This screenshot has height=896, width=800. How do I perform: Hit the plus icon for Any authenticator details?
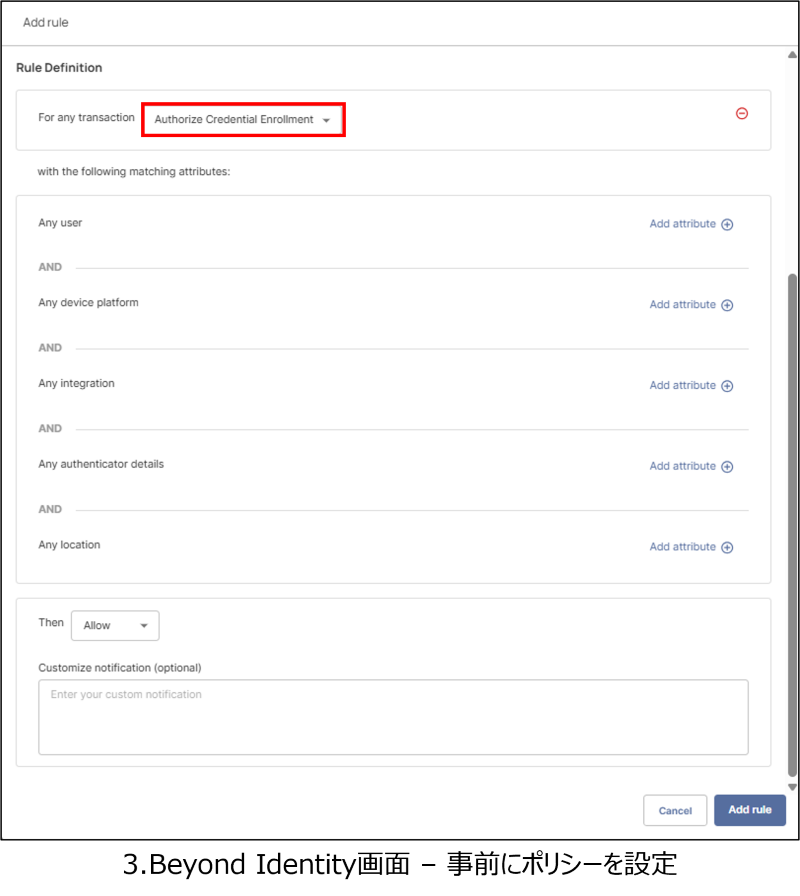[727, 467]
